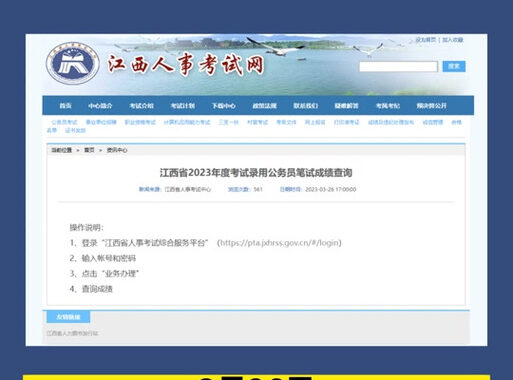Click the news source 江西省人事考试中心

tap(188, 189)
